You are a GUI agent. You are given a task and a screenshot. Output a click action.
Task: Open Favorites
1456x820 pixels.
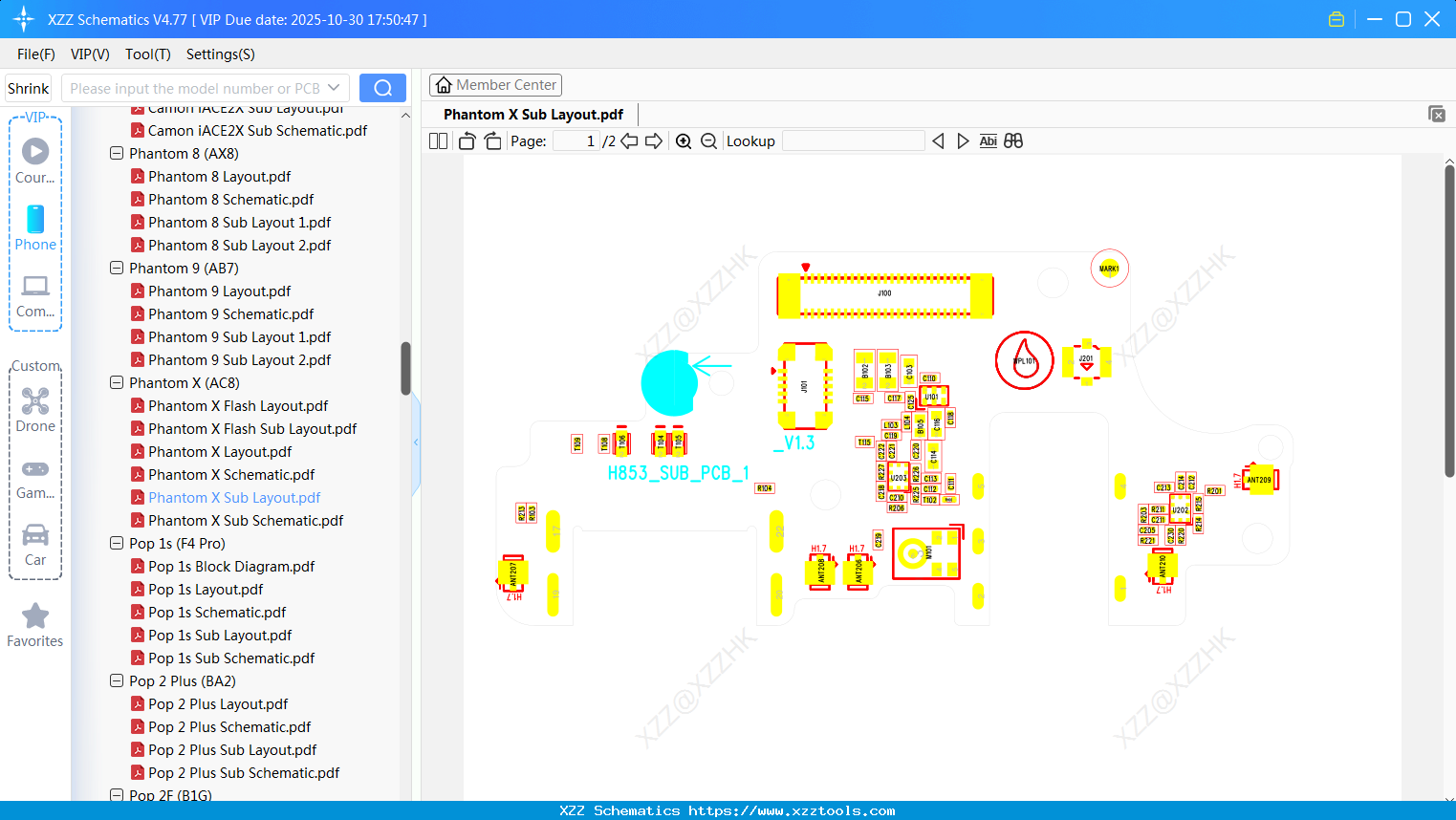click(35, 625)
